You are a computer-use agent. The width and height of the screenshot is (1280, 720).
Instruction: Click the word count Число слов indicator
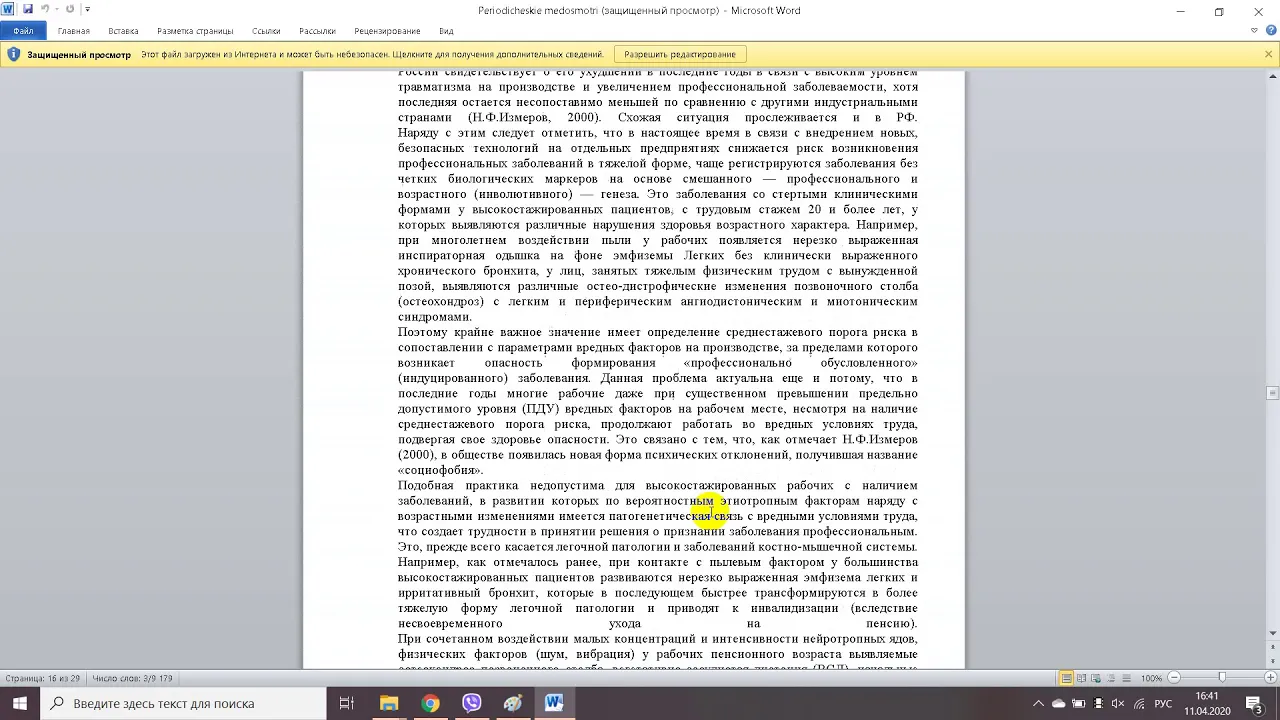pos(132,678)
